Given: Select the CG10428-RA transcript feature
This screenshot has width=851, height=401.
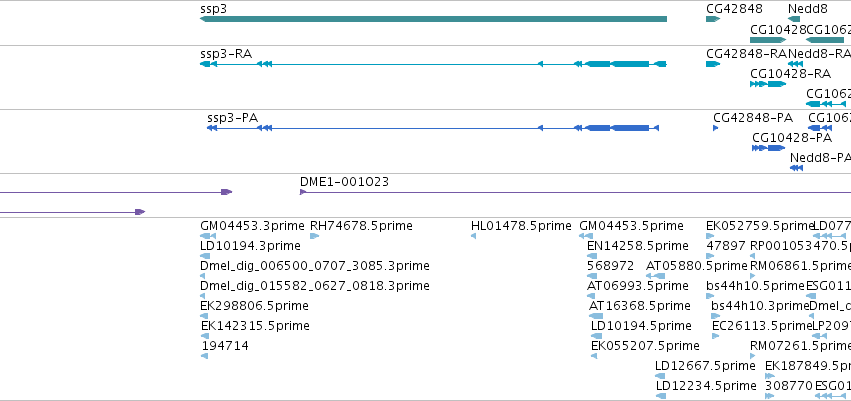Looking at the screenshot, I should (768, 84).
